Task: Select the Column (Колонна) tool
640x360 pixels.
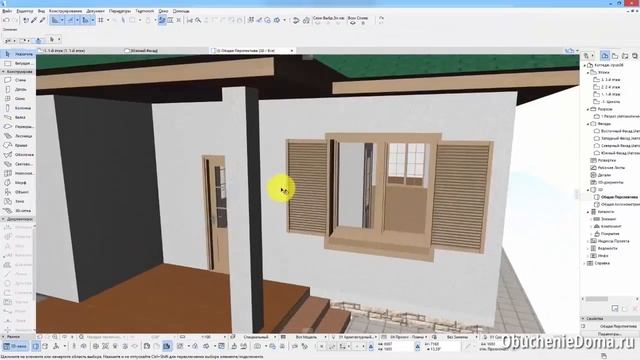Action: 18,108
